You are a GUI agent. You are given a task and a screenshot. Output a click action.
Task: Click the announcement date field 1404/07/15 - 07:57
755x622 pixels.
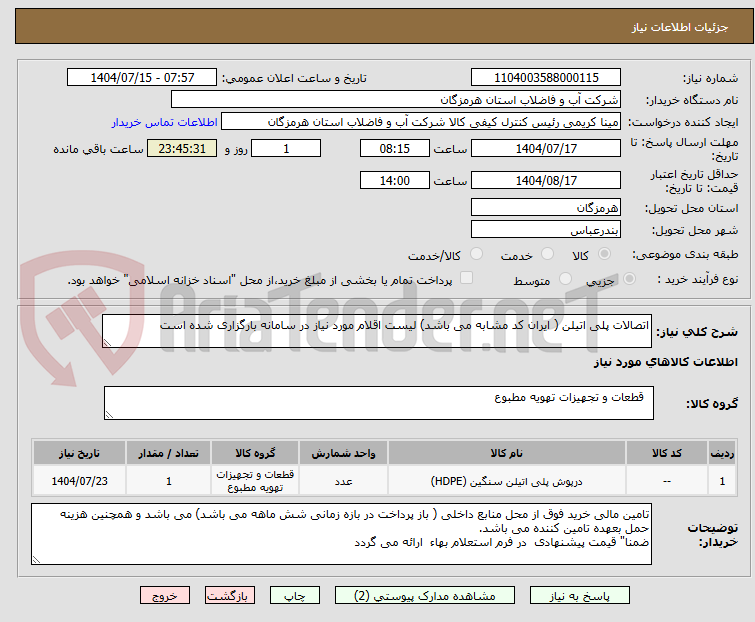coord(142,78)
